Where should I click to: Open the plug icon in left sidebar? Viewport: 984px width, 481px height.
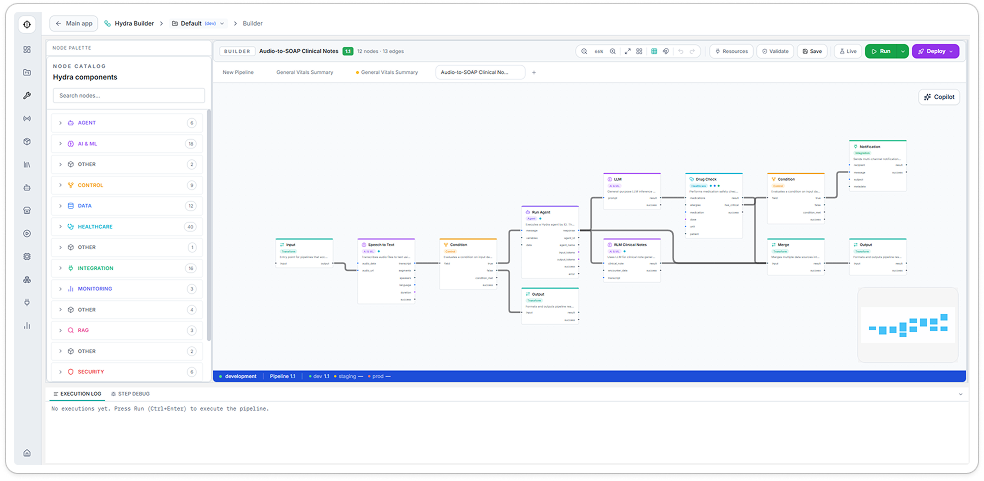click(x=27, y=302)
